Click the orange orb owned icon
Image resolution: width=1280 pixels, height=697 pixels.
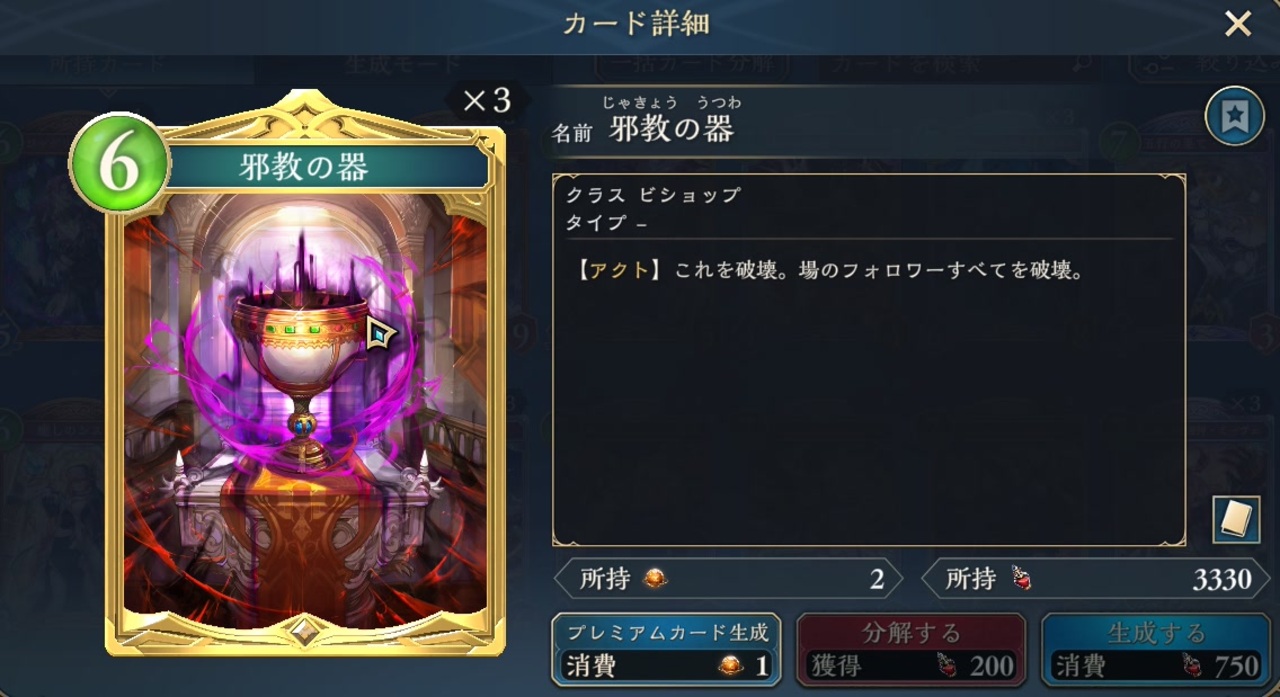[654, 578]
